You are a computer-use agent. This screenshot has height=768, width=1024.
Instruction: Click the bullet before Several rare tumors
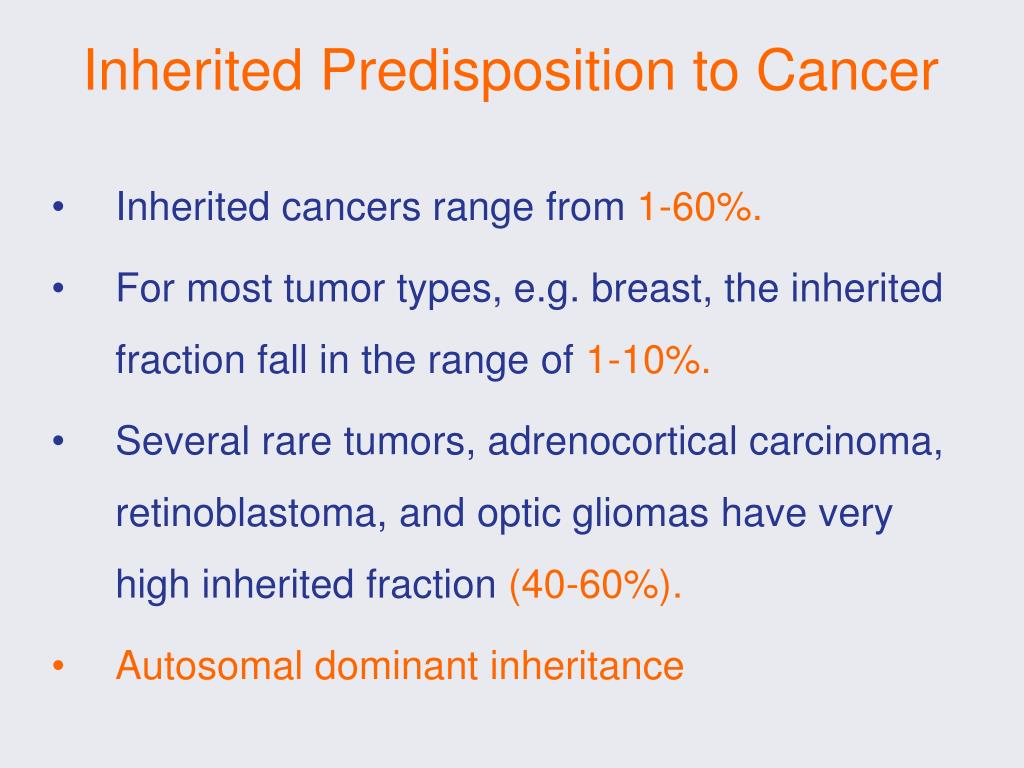click(x=58, y=441)
